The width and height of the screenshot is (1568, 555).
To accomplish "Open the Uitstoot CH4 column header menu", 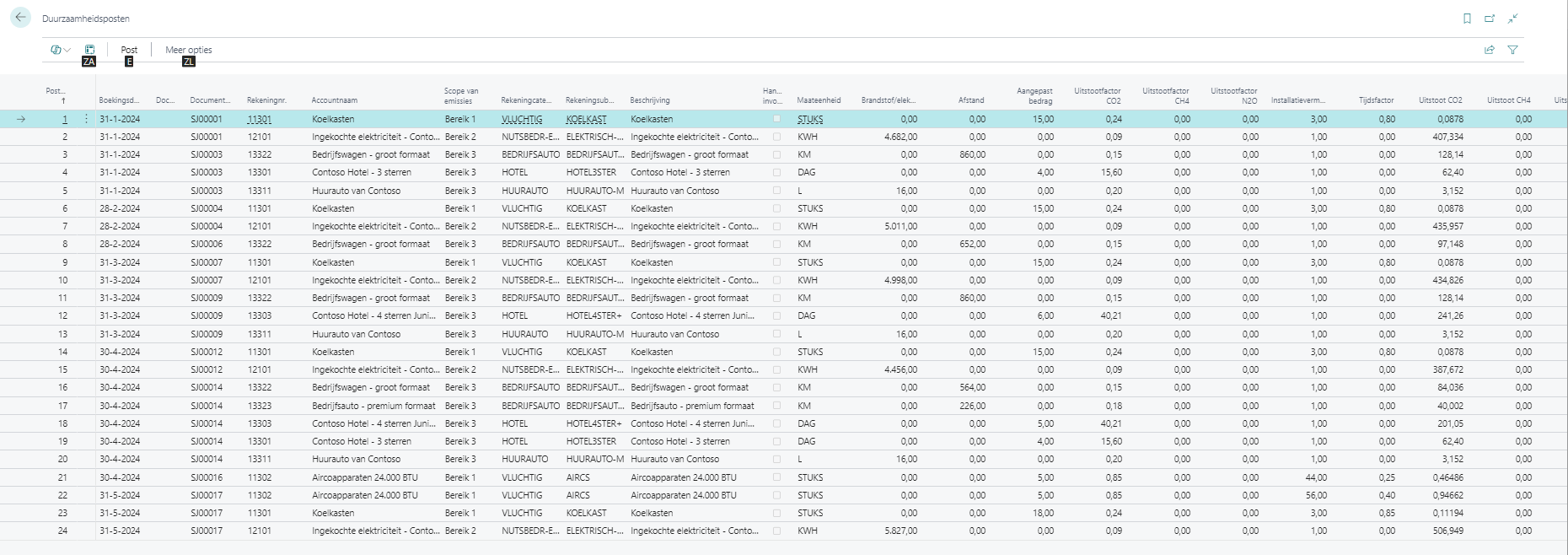I will click(1509, 100).
